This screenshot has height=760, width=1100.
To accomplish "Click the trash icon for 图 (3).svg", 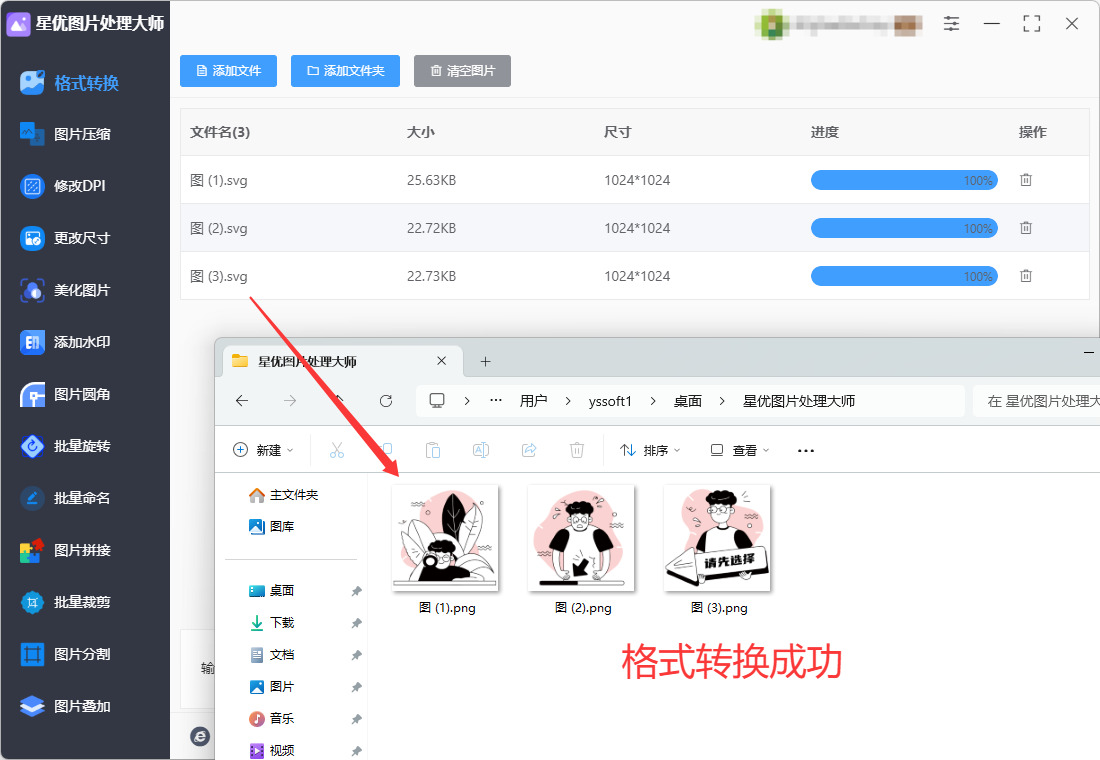I will tap(1026, 276).
